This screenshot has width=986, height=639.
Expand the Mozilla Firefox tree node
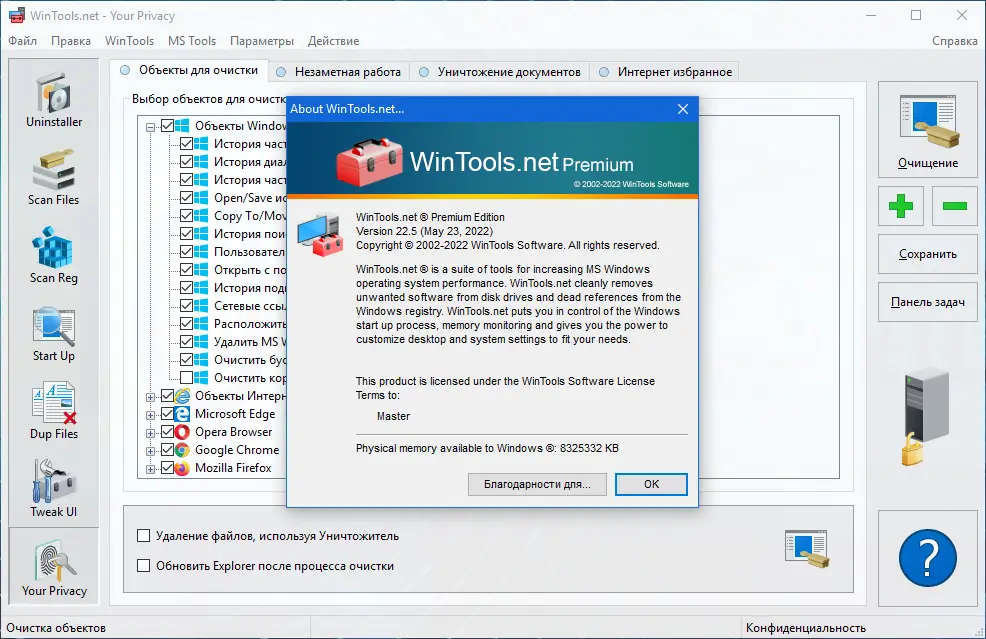[x=150, y=469]
